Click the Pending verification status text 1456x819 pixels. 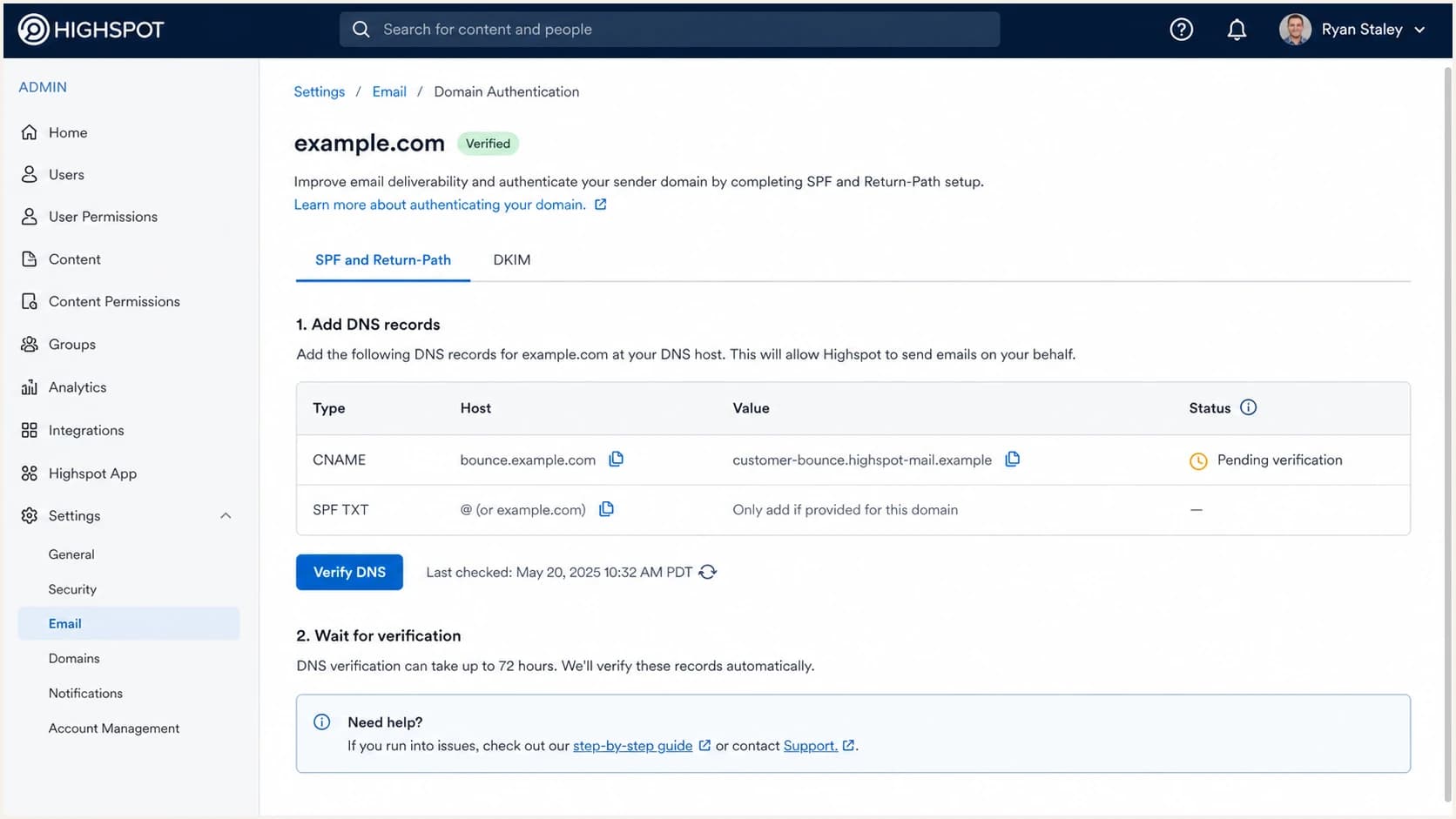pyautogui.click(x=1279, y=460)
